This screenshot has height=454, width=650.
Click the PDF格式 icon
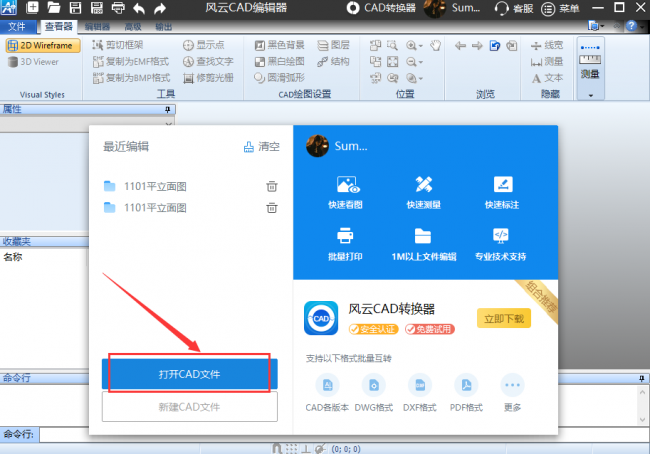coord(467,386)
